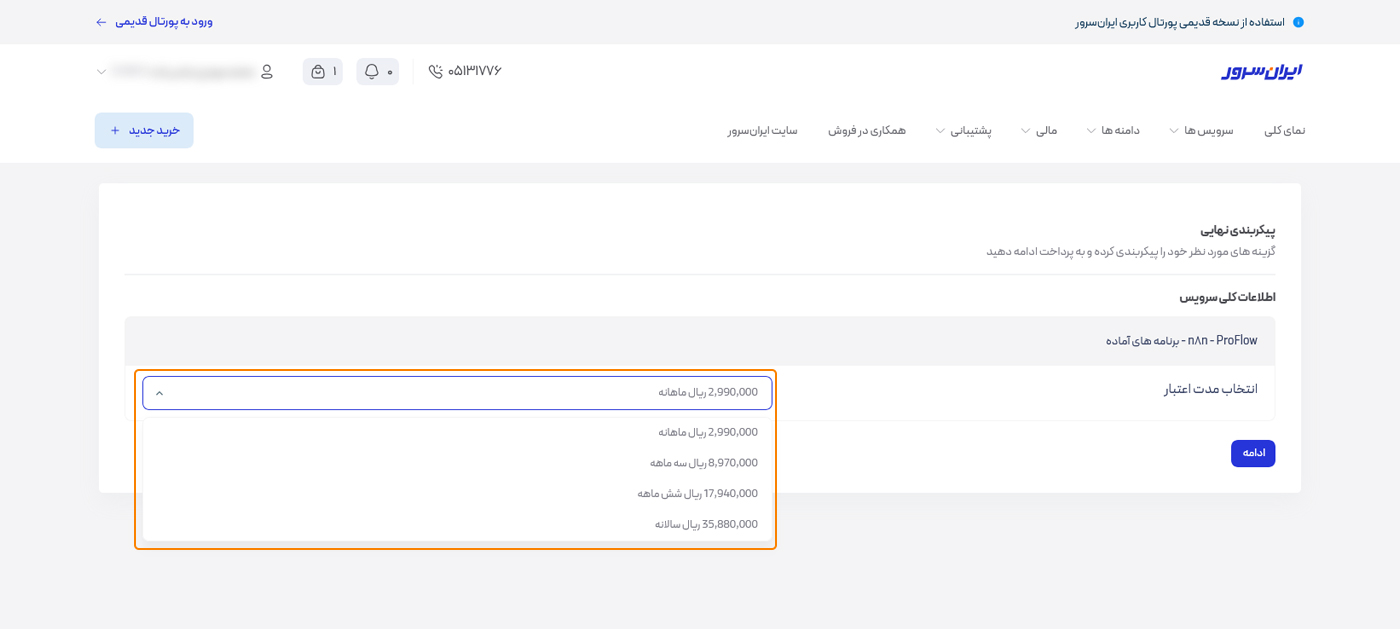Select the 17,940,000 Rial six-month option
The width and height of the screenshot is (1400, 629).
click(x=697, y=494)
